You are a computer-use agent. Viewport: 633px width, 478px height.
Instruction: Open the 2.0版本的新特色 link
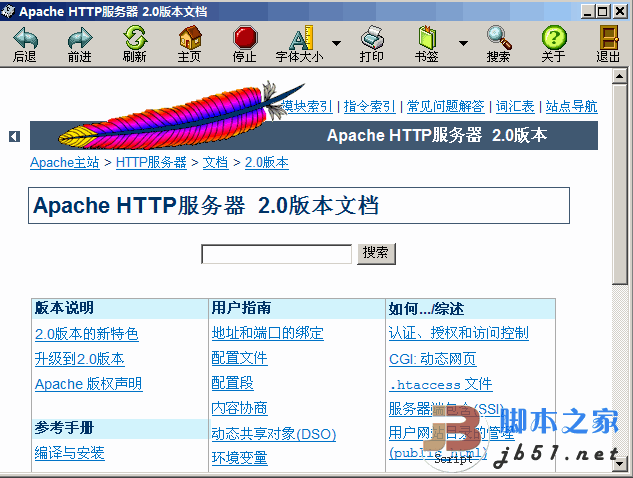click(x=87, y=334)
